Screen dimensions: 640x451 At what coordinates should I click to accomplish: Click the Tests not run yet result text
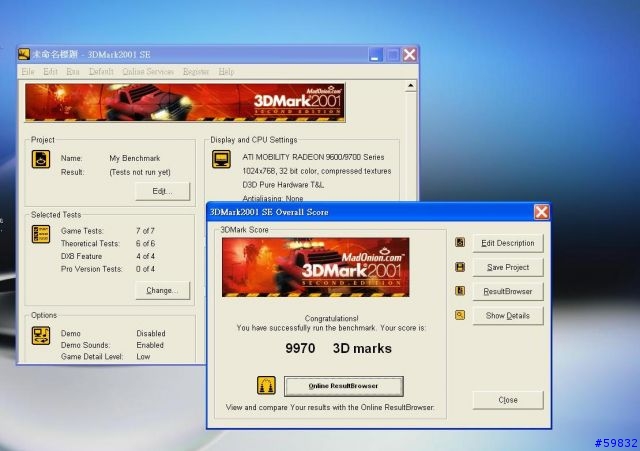point(140,172)
